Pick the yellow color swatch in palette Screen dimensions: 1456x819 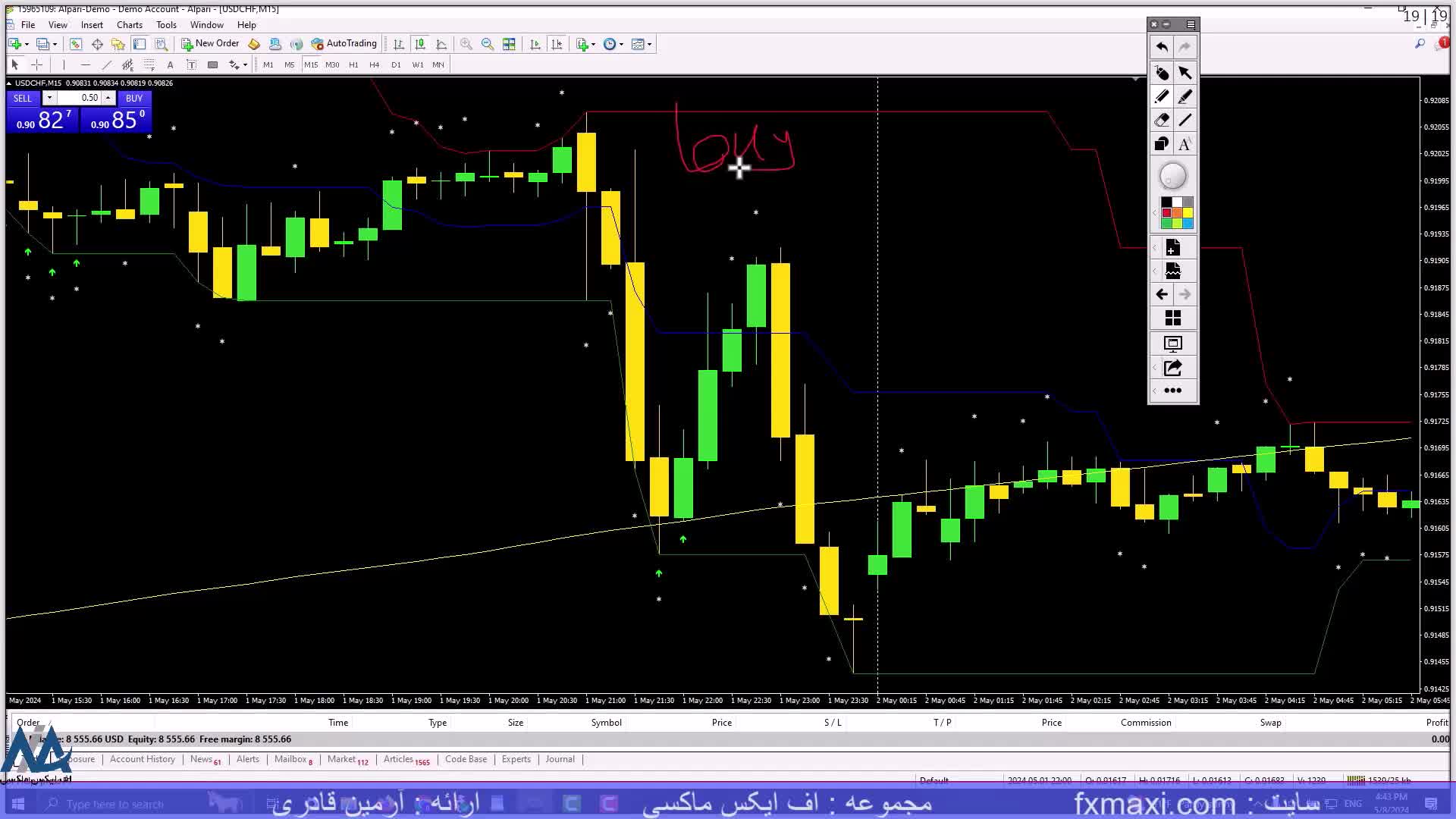click(x=1188, y=213)
